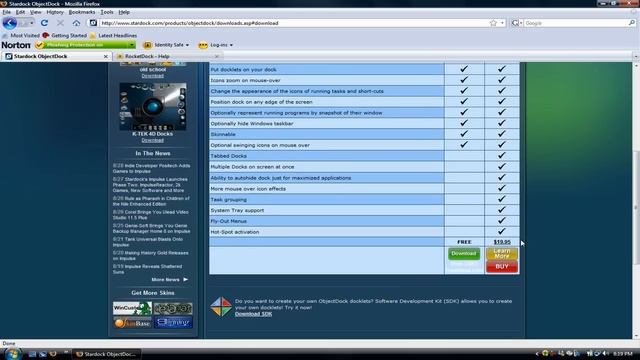This screenshot has width=640, height=360.
Task: Open the WinCustomize skins logo
Action: (x=132, y=308)
